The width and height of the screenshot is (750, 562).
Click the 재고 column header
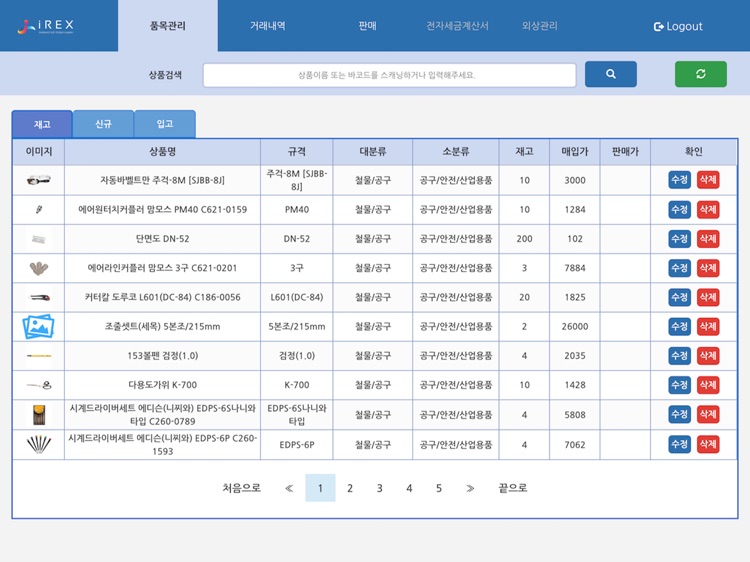click(x=524, y=152)
